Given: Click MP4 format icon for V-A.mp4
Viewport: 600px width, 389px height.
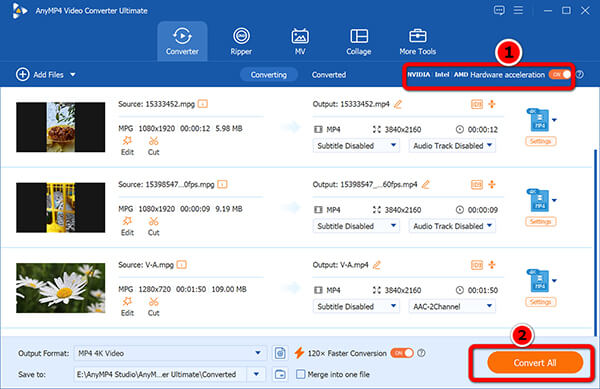Looking at the screenshot, I should tap(539, 281).
